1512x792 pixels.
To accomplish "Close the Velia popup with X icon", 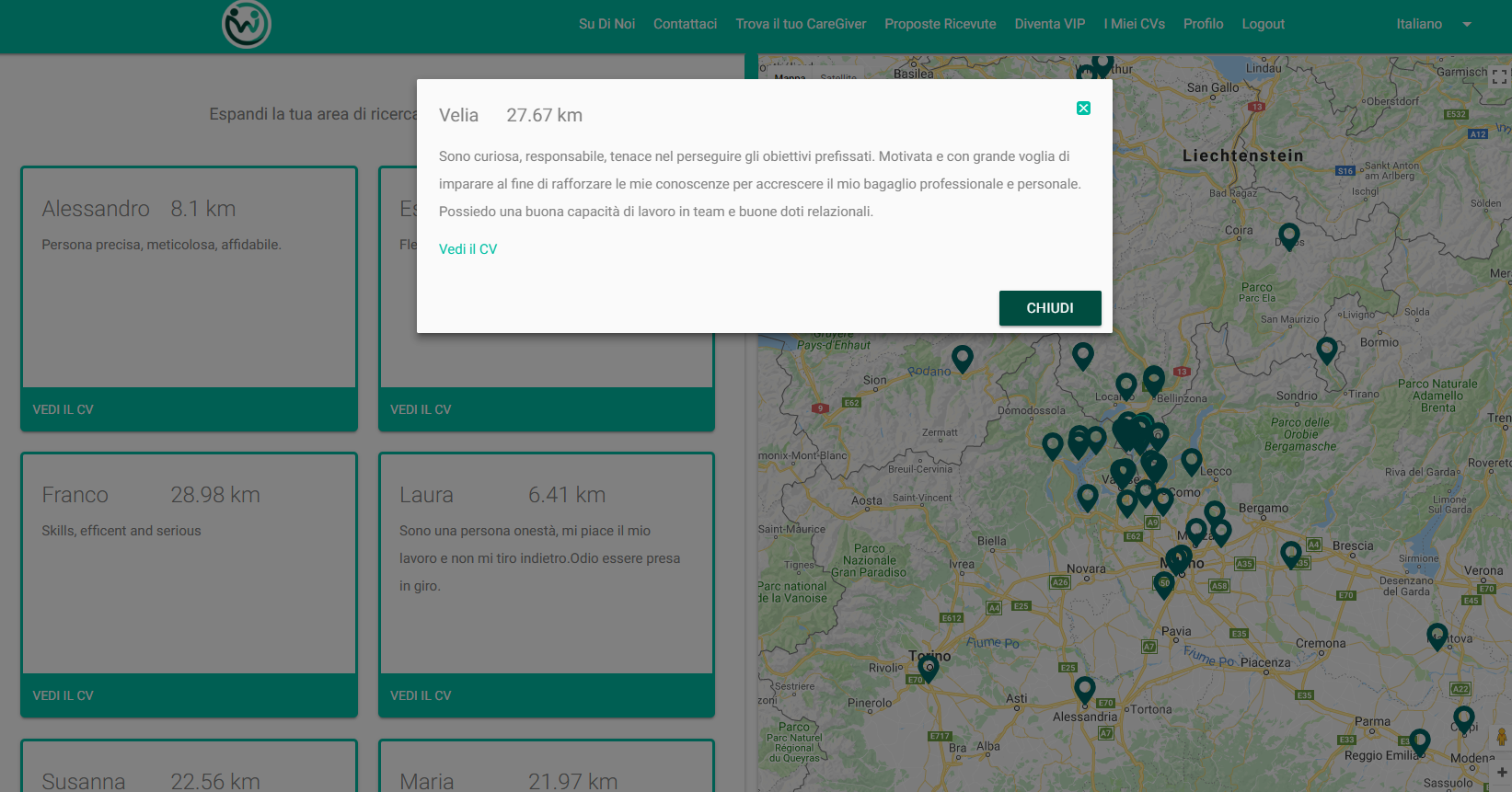I will (x=1083, y=109).
